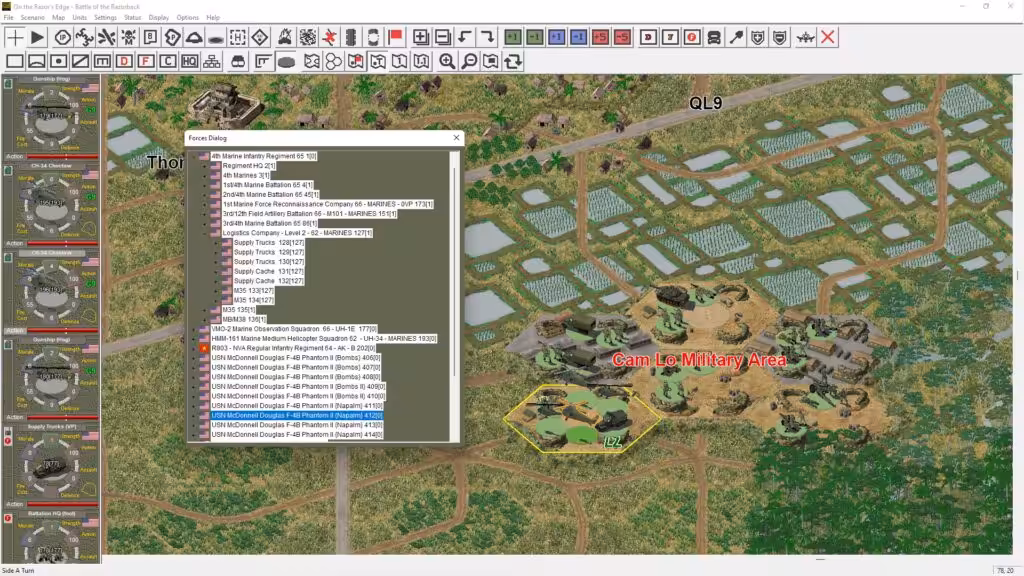Expand VMO-2 Marine Observation Squadron node
Image resolution: width=1024 pixels, height=576 pixels.
[x=193, y=329]
